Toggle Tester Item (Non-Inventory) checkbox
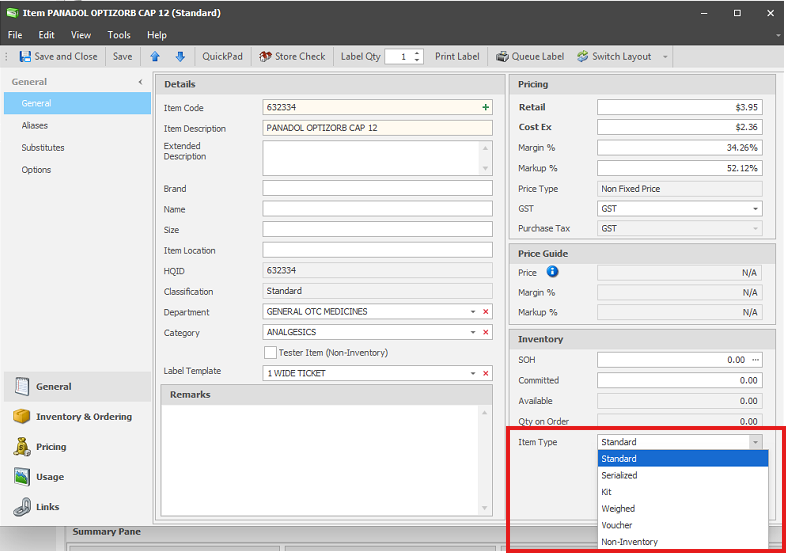Viewport: 786px width, 553px height. [x=270, y=352]
